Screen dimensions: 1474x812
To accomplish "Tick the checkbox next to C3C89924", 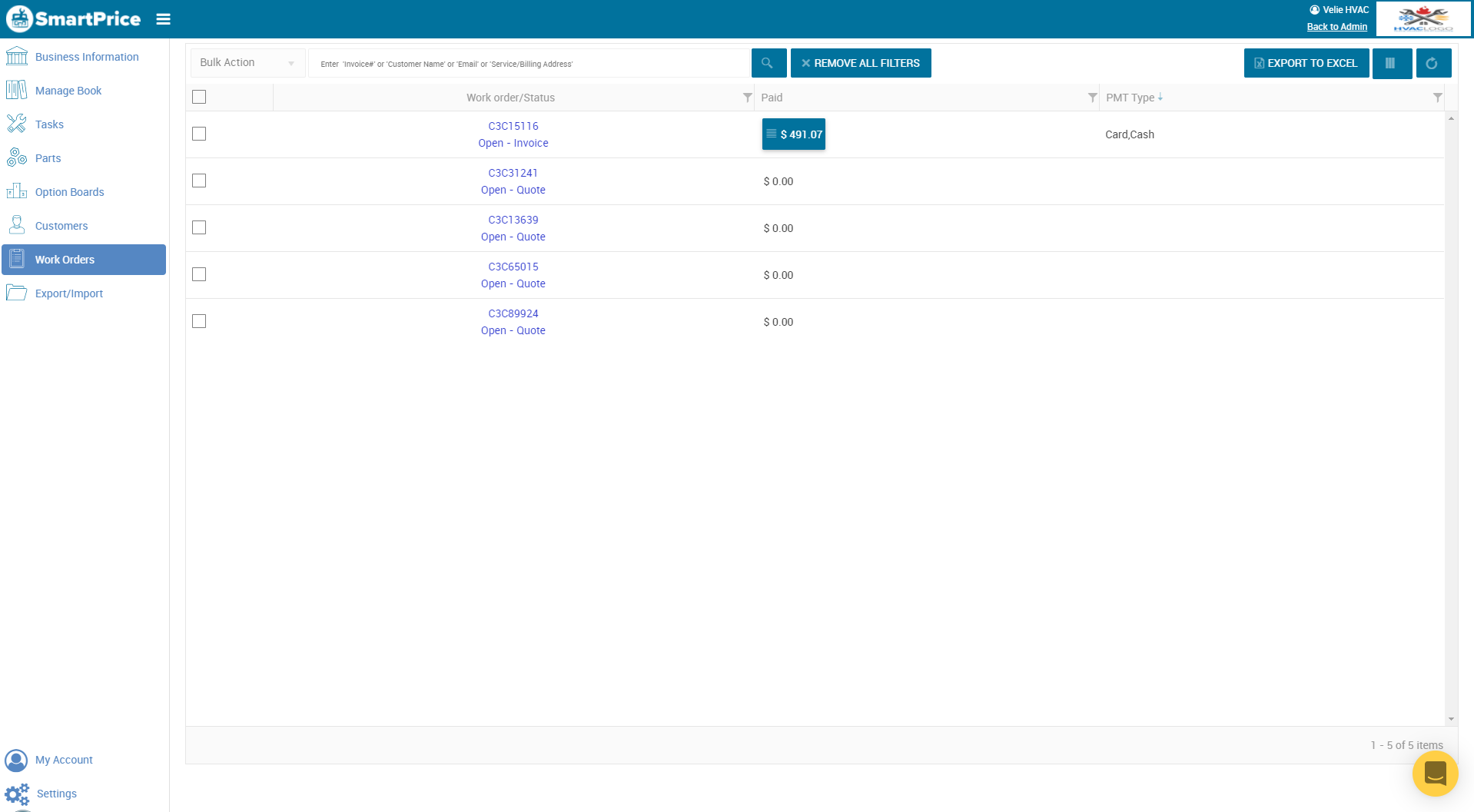I will click(x=199, y=321).
